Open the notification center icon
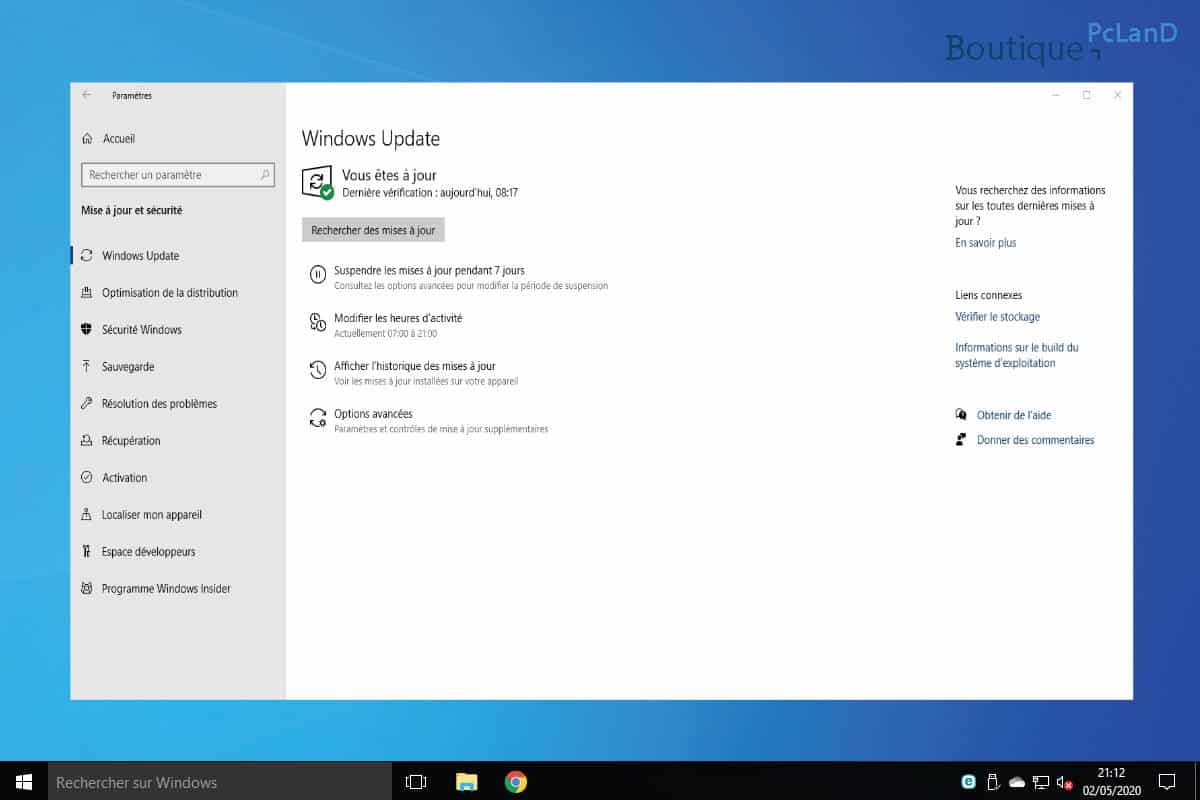Image resolution: width=1200 pixels, height=800 pixels. 1167,781
